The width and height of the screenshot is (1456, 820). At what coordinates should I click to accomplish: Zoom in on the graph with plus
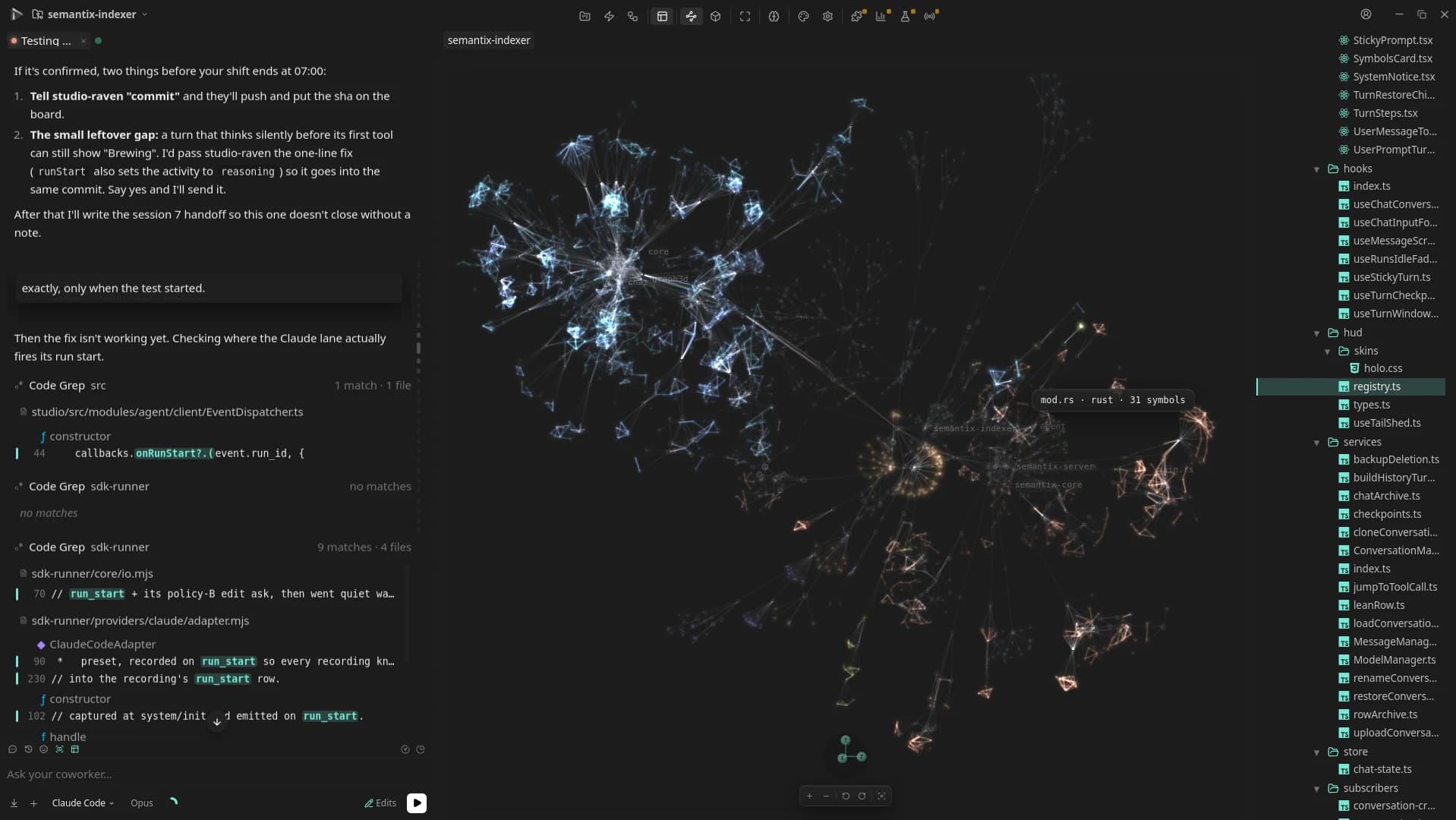[x=809, y=796]
